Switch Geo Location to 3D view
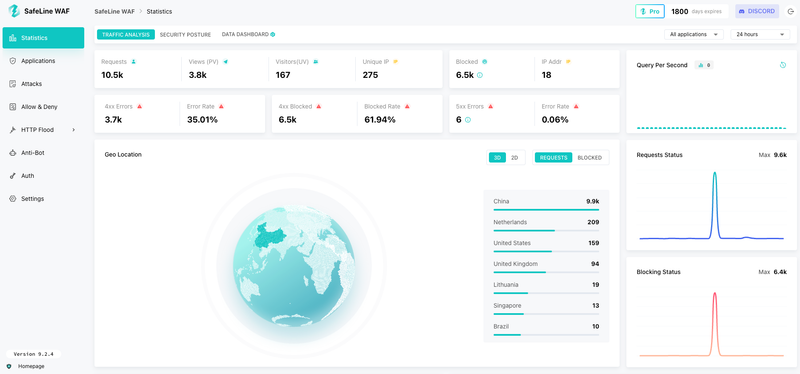 coord(497,158)
